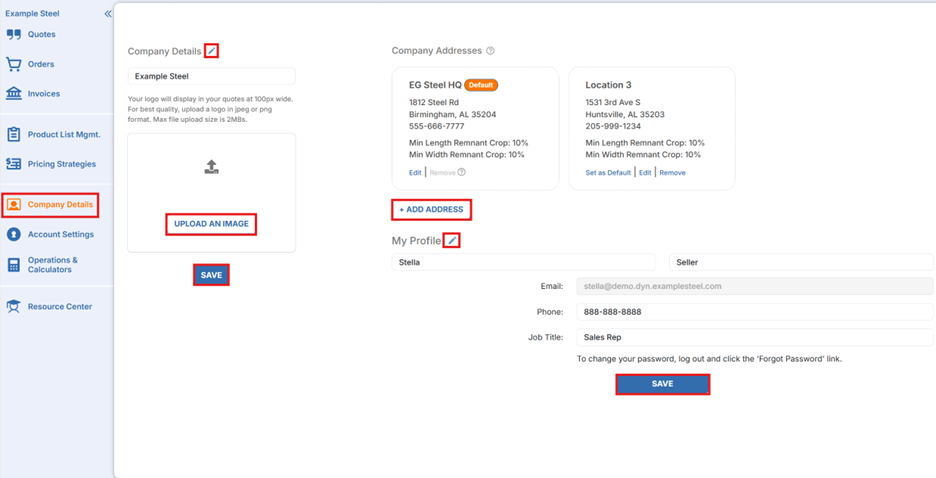936x478 pixels.
Task: Click Upload an Image button
Action: [x=211, y=224]
